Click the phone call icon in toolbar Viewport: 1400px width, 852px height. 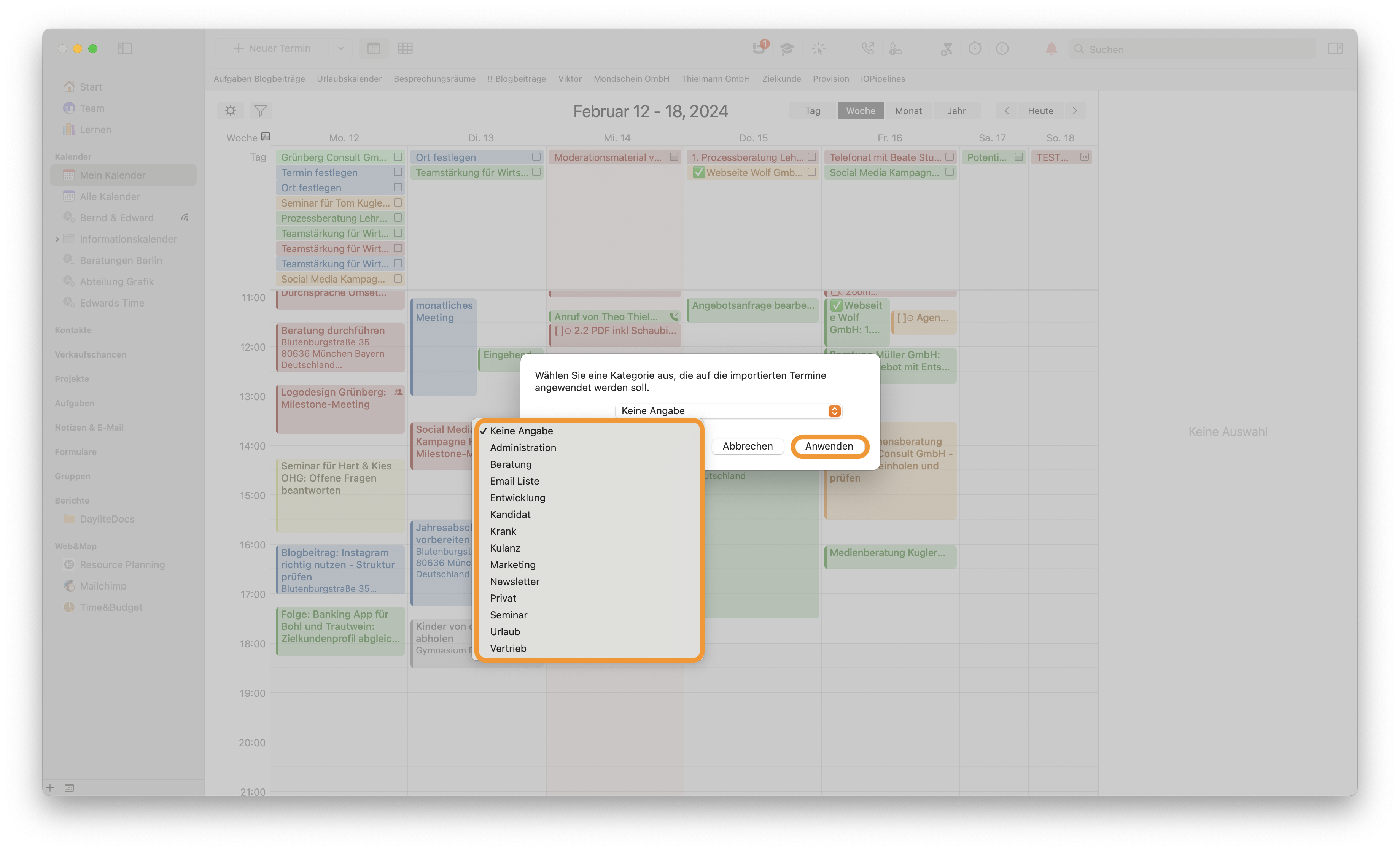pos(868,48)
